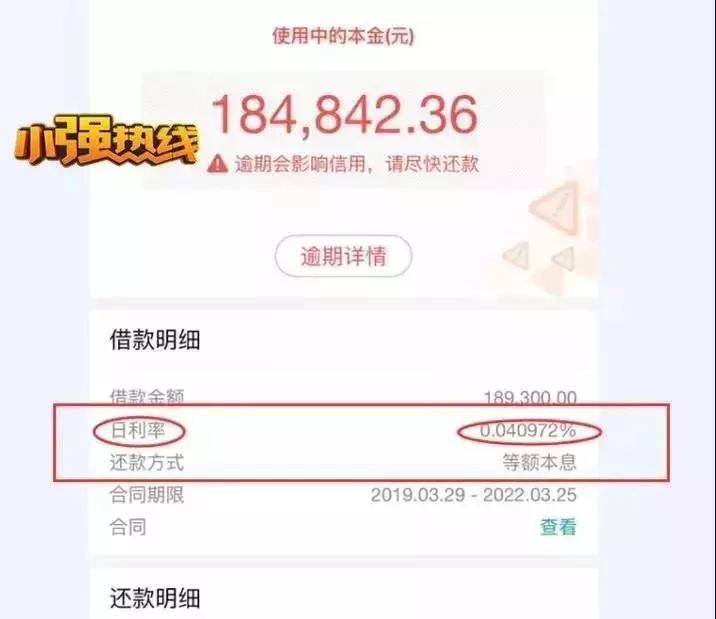Click the 查看 contract link
Image resolution: width=716 pixels, height=619 pixels.
pyautogui.click(x=558, y=527)
